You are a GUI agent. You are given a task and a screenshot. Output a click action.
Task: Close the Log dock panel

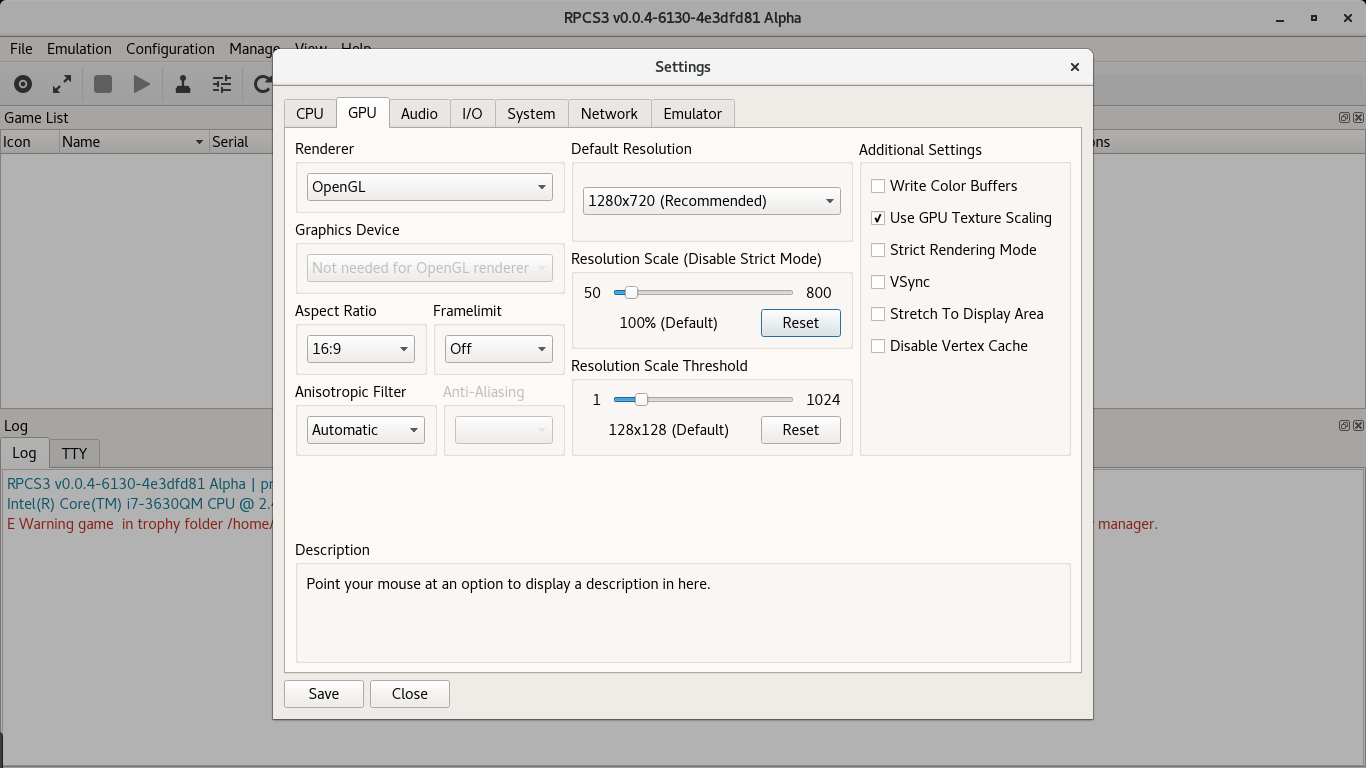pyautogui.click(x=1358, y=425)
